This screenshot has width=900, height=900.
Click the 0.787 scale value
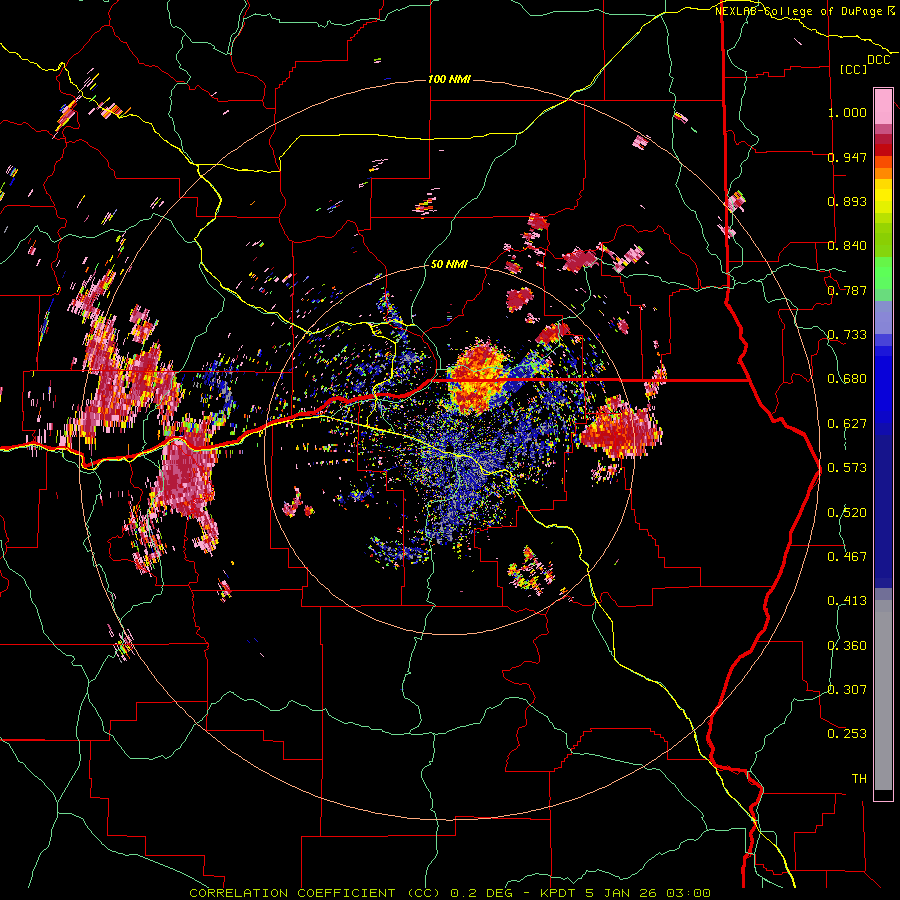(847, 290)
